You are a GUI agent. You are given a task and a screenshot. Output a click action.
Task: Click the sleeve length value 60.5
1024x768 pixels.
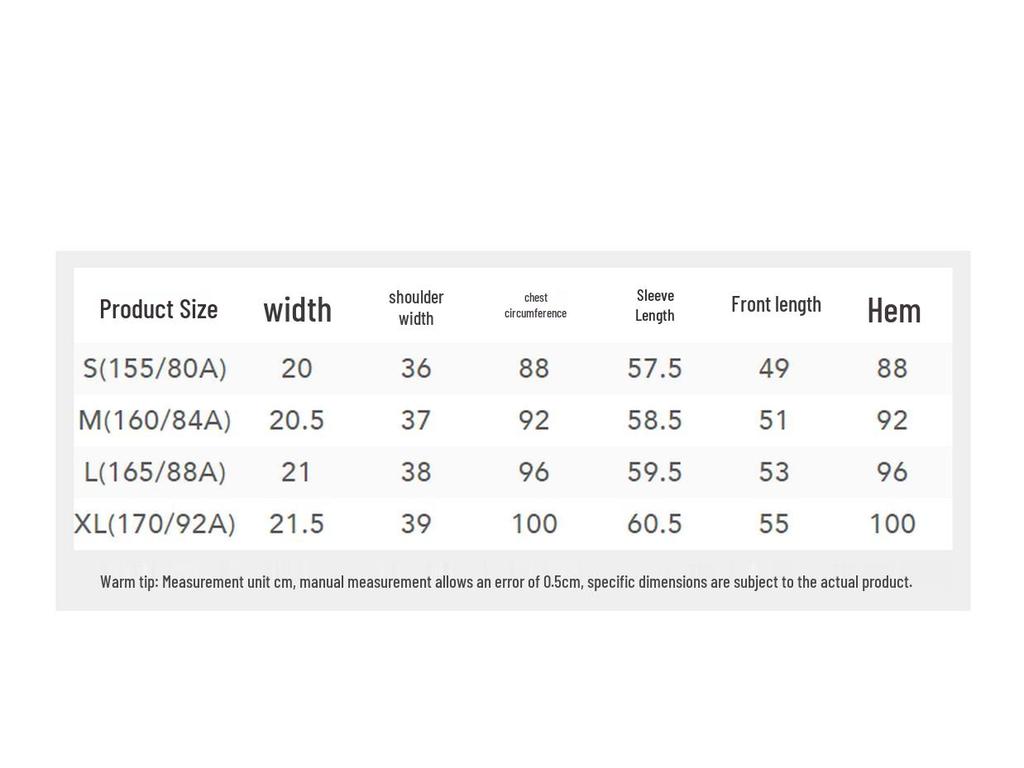click(655, 524)
